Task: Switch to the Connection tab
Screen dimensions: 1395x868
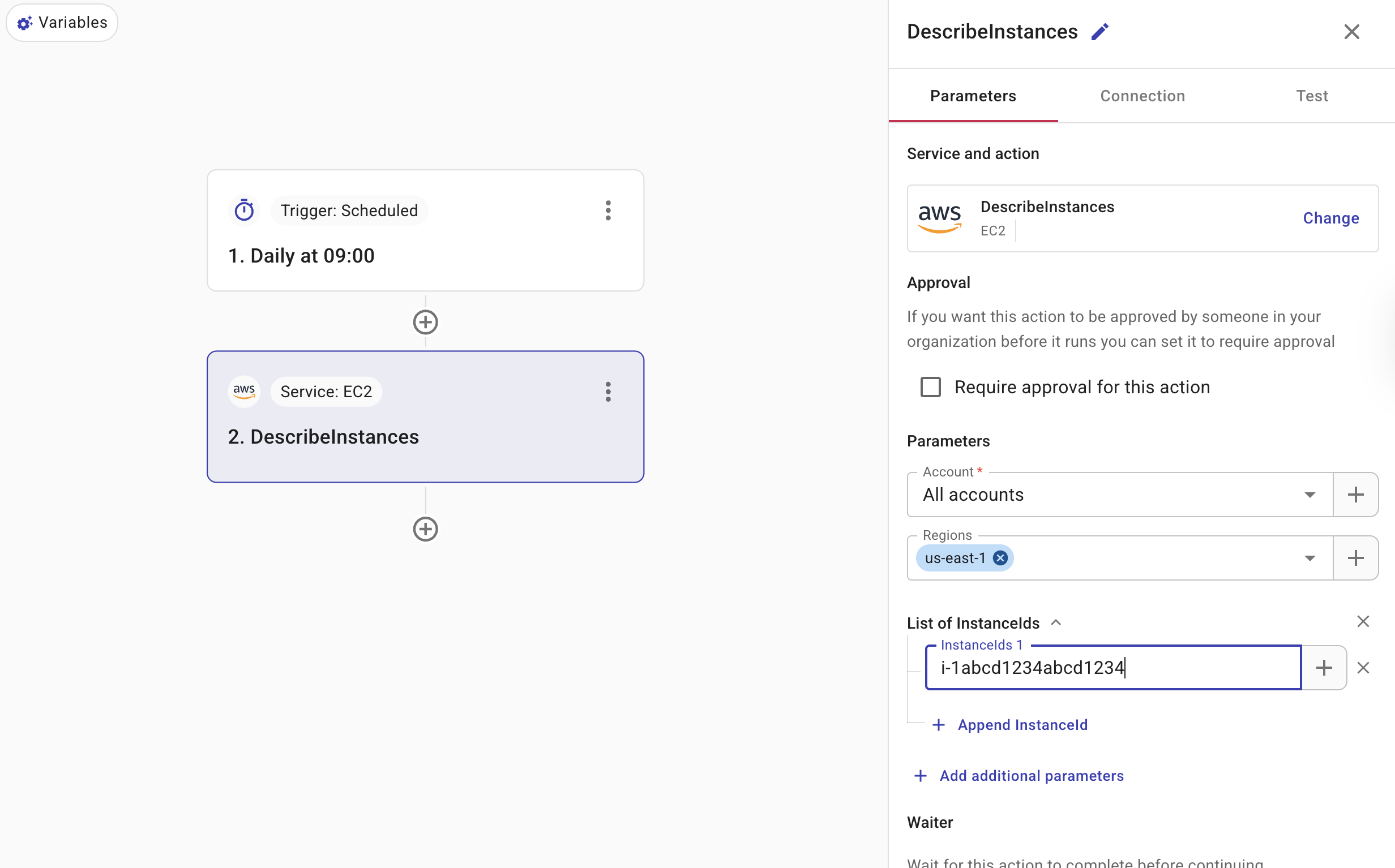Action: [x=1142, y=96]
